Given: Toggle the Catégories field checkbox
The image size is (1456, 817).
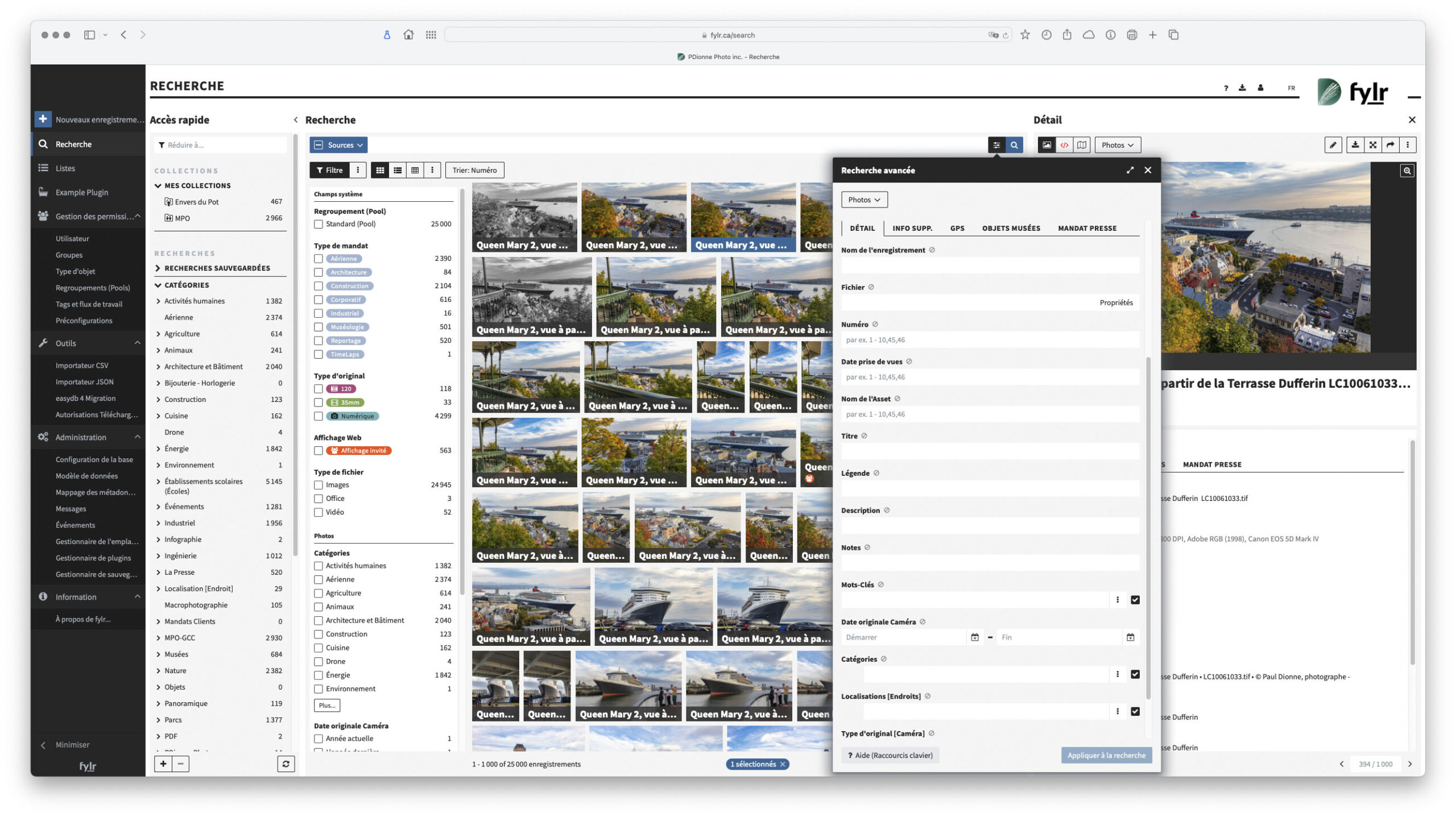Looking at the screenshot, I should pyautogui.click(x=1135, y=674).
